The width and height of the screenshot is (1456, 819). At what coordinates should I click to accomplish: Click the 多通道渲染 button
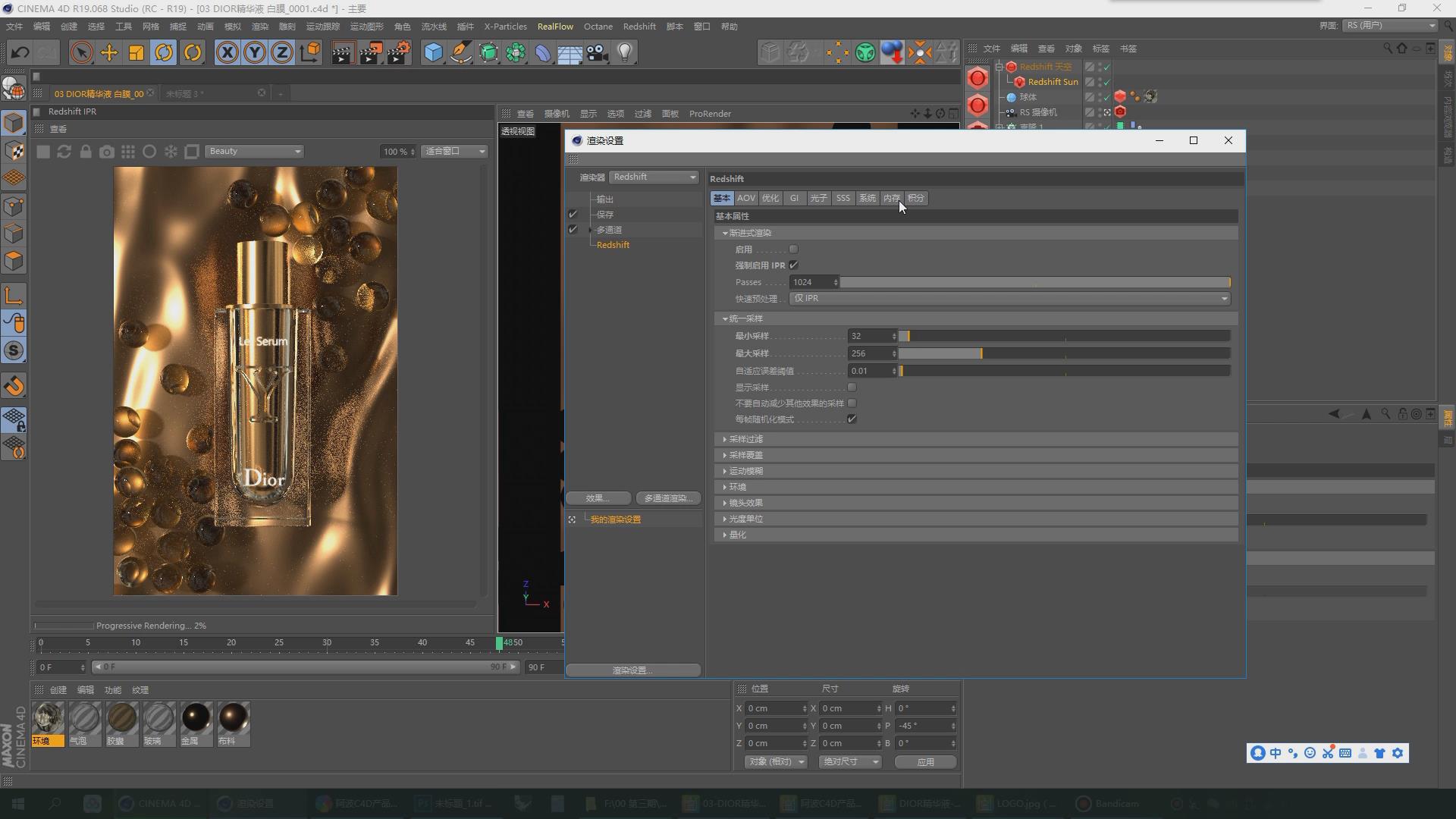pyautogui.click(x=667, y=498)
